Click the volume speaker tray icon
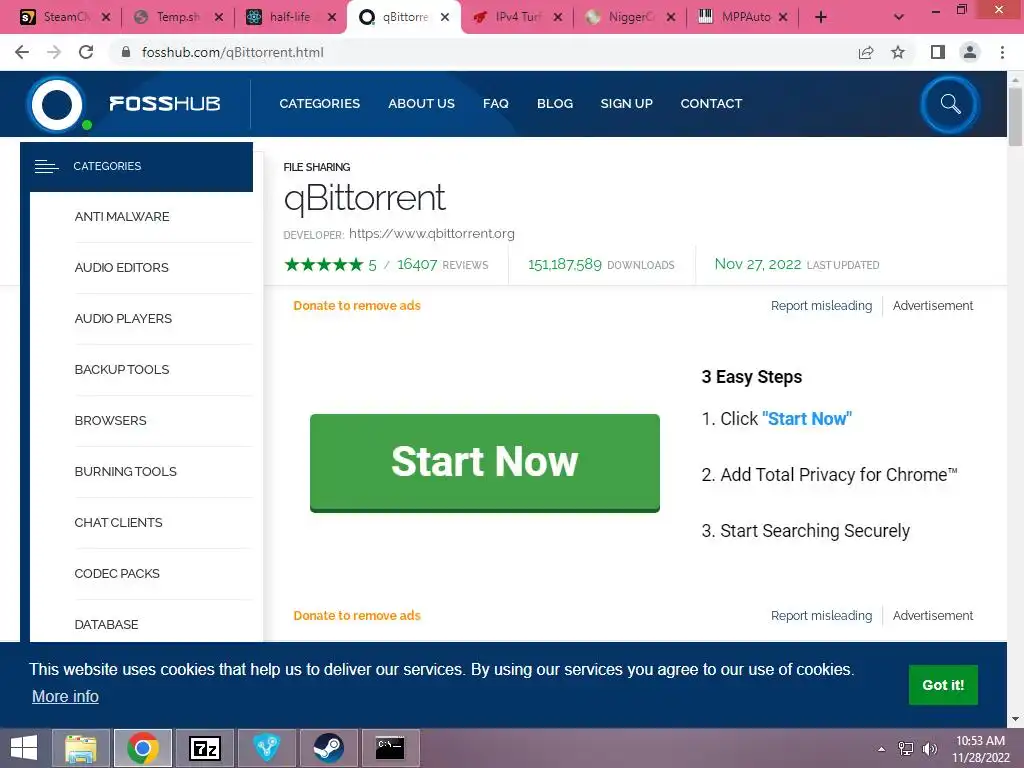This screenshot has height=768, width=1024. point(930,749)
